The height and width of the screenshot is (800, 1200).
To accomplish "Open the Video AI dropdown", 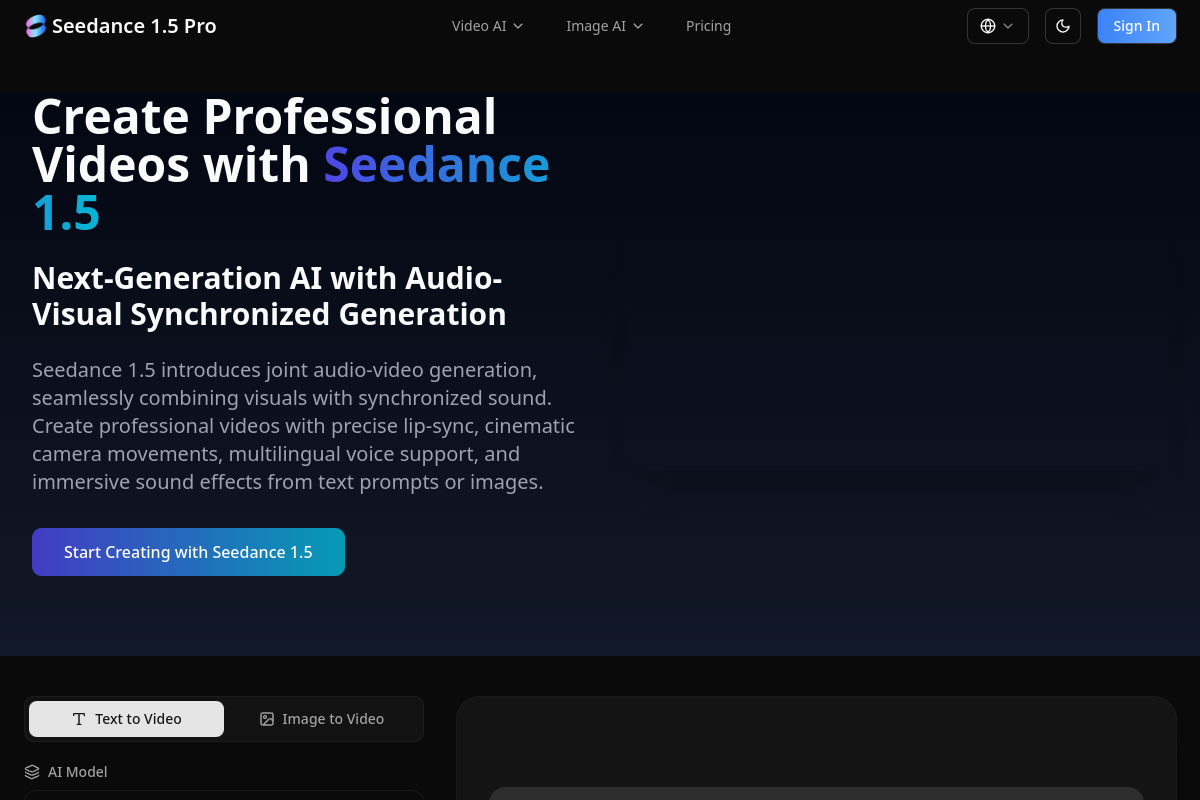I will click(x=487, y=26).
